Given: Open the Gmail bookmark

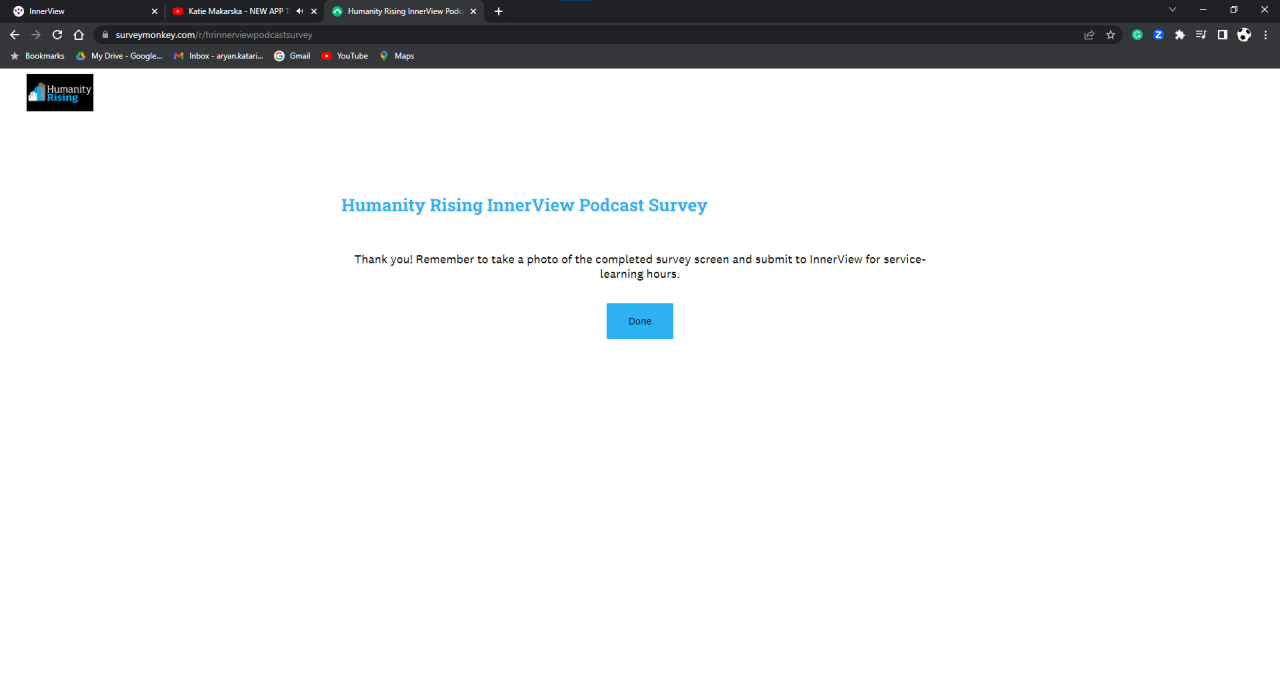Looking at the screenshot, I should [292, 56].
